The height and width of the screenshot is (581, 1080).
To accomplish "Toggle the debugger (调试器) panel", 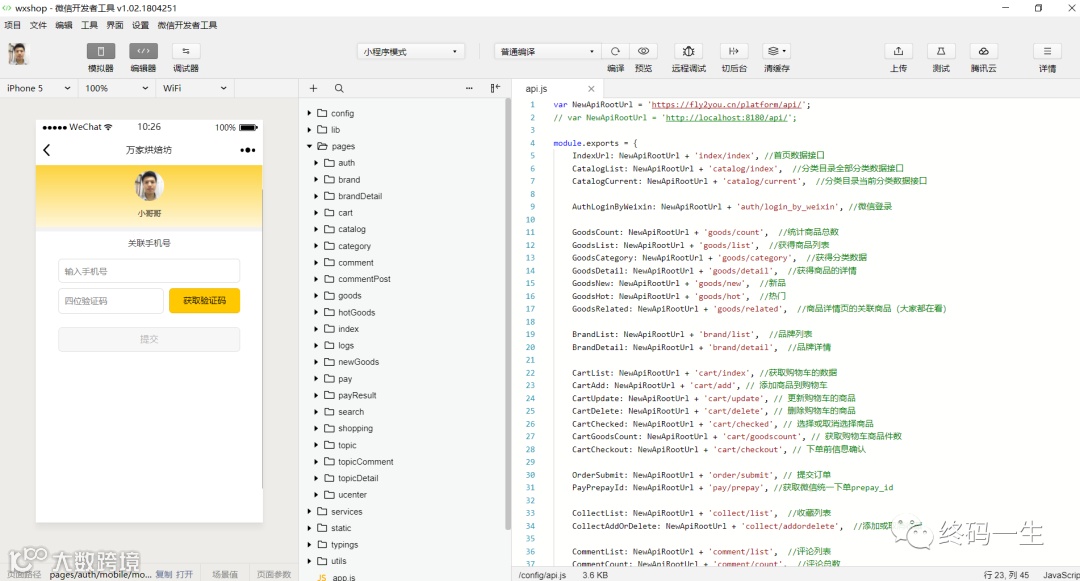I will tap(186, 51).
